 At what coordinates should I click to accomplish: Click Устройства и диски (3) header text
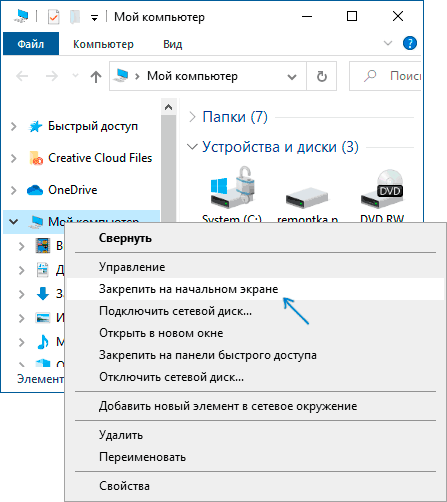coord(280,147)
